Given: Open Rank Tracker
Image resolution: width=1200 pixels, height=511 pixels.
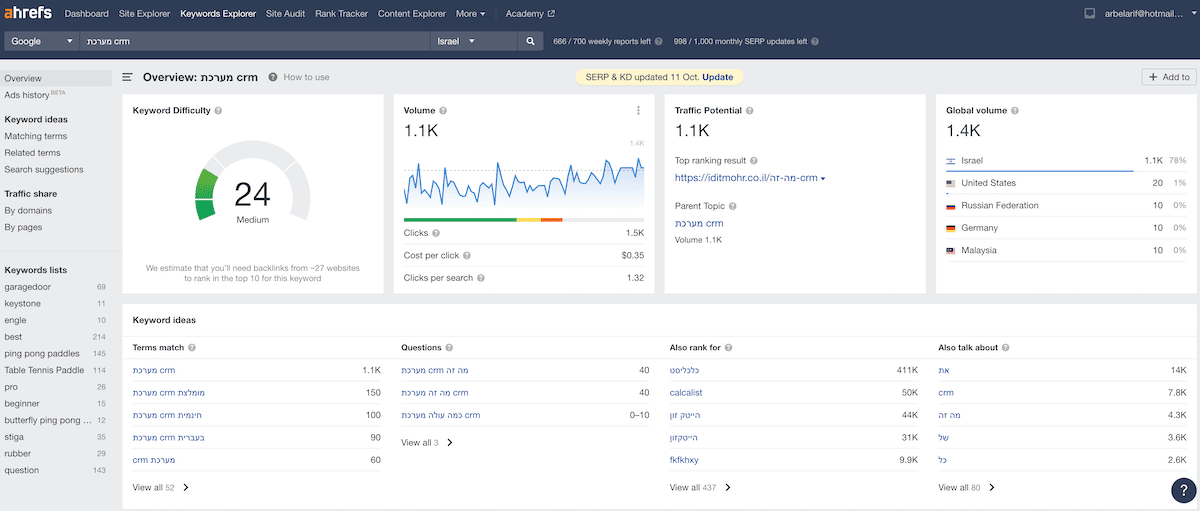Looking at the screenshot, I should pos(342,14).
